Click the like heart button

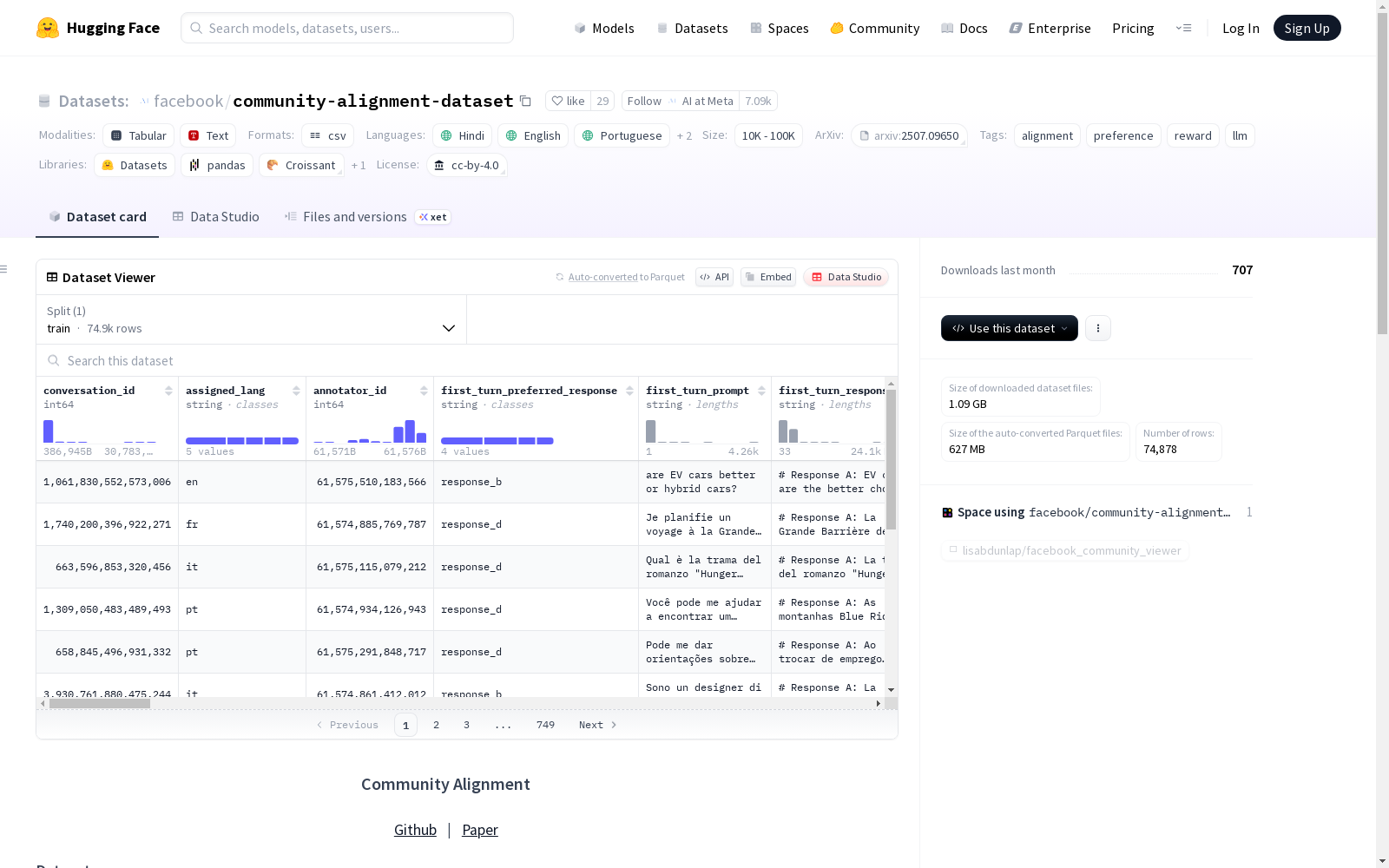[569, 101]
